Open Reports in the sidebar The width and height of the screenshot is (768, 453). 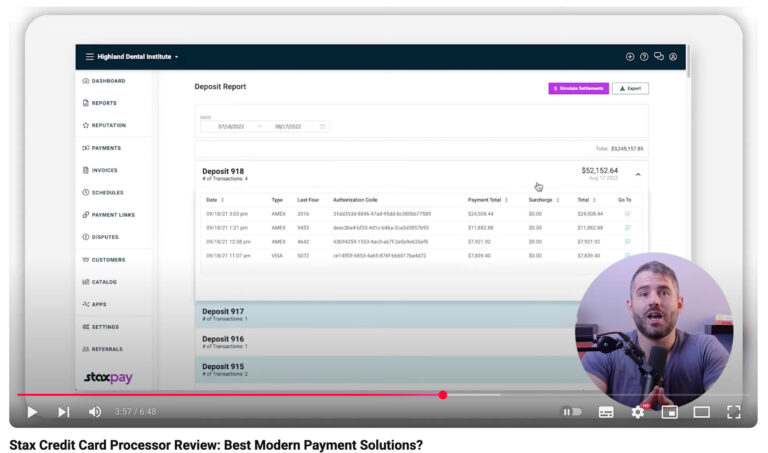(99, 103)
